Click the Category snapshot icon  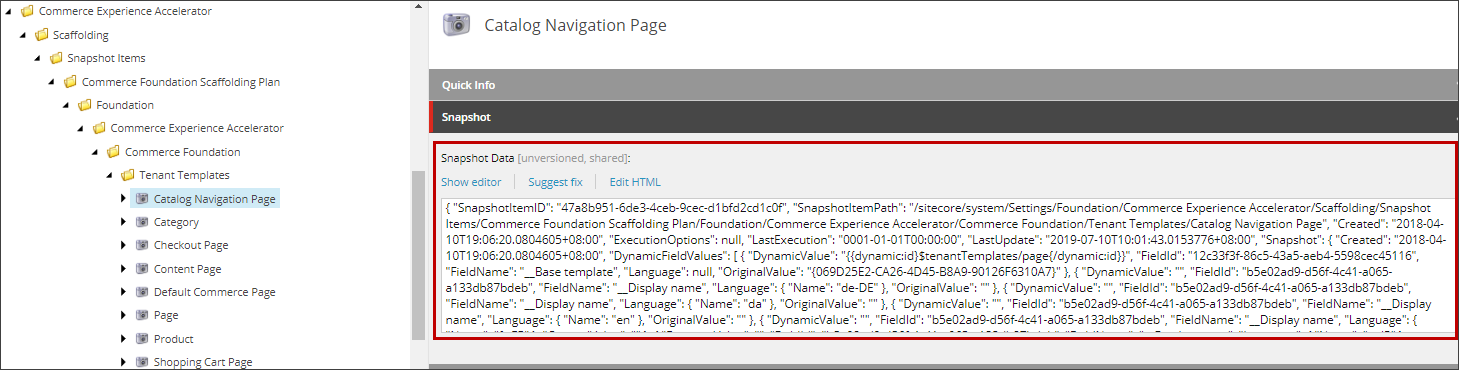coord(142,222)
